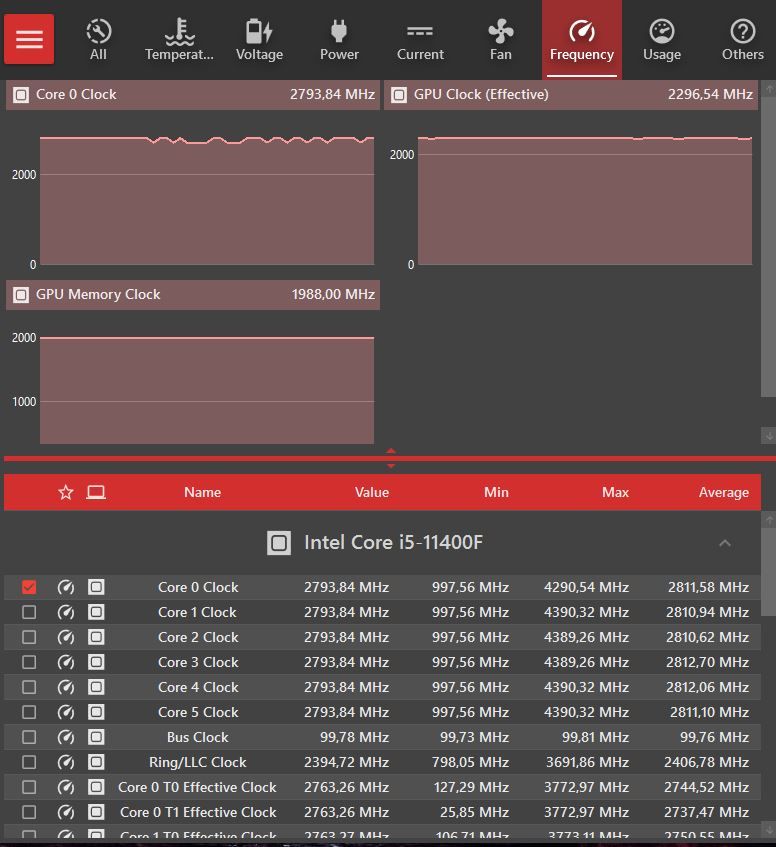
Task: Sort by the Min column header
Action: click(x=496, y=492)
